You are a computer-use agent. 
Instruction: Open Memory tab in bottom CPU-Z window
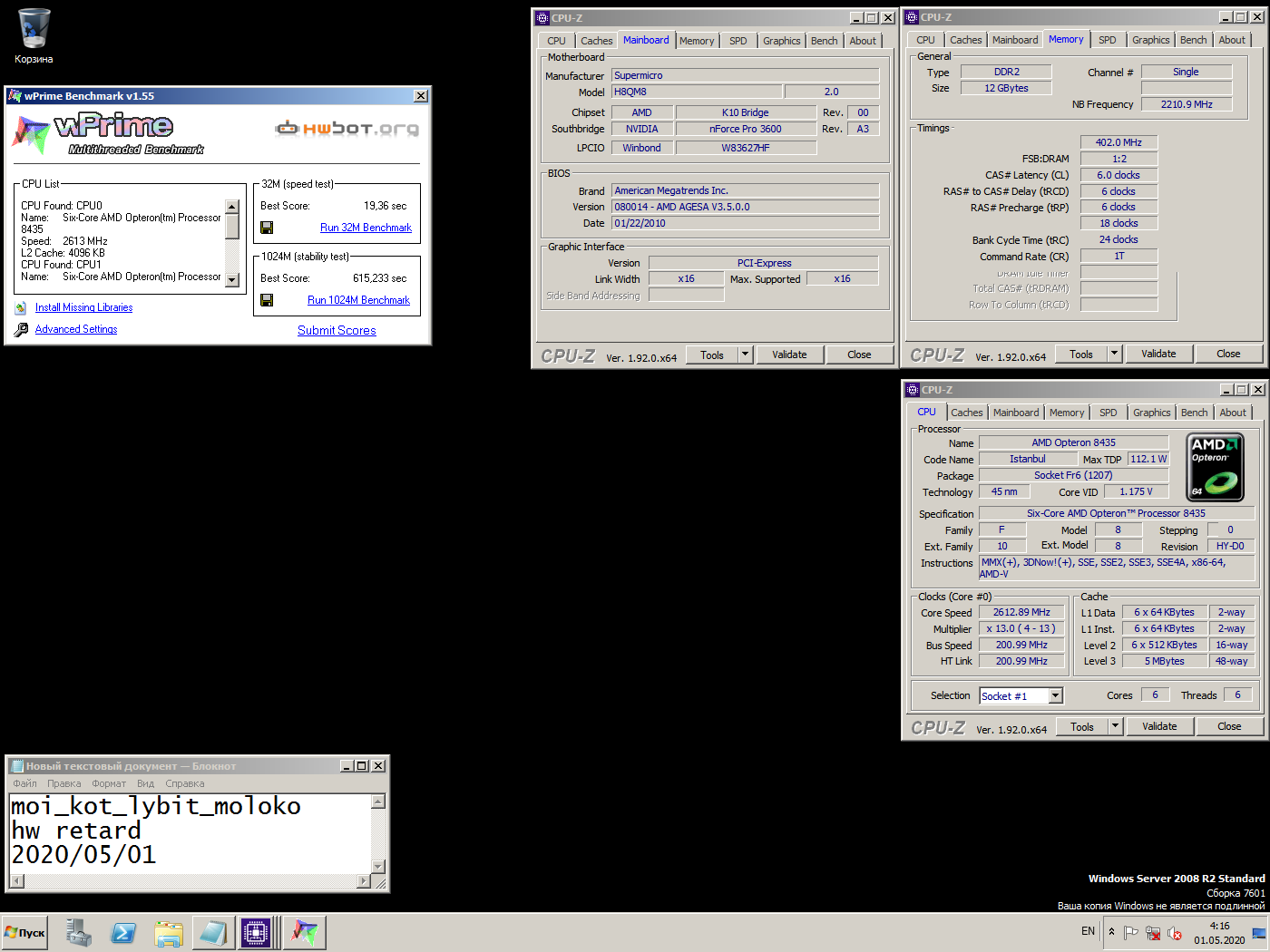1067,413
